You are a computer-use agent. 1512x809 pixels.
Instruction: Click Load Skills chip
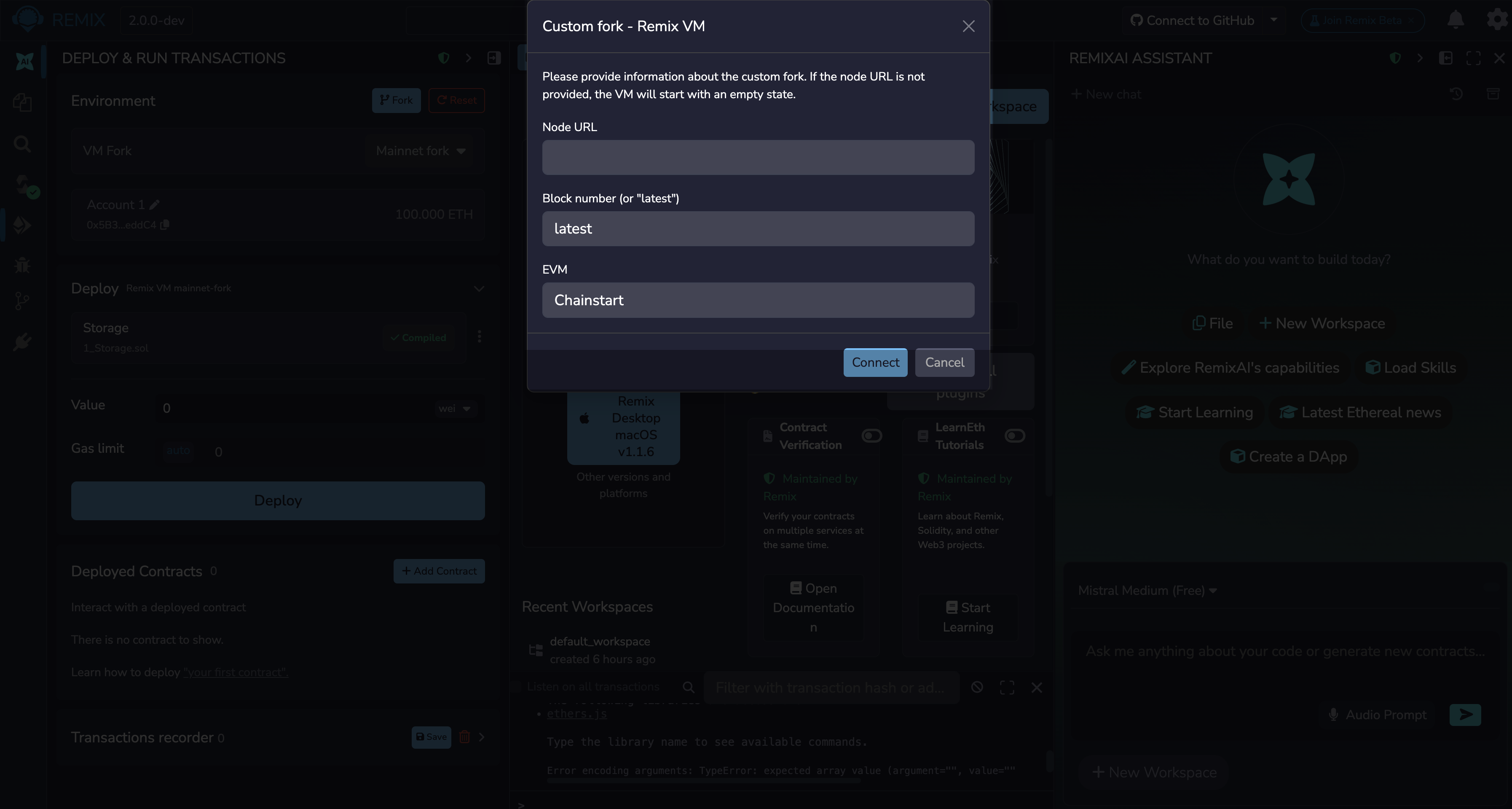tap(1410, 368)
